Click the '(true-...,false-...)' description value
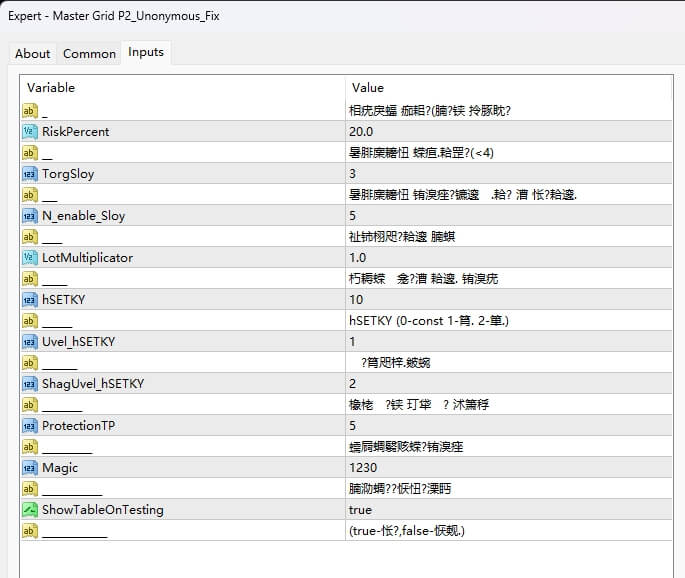Screen dimensions: 685x578 pyautogui.click(x=407, y=531)
